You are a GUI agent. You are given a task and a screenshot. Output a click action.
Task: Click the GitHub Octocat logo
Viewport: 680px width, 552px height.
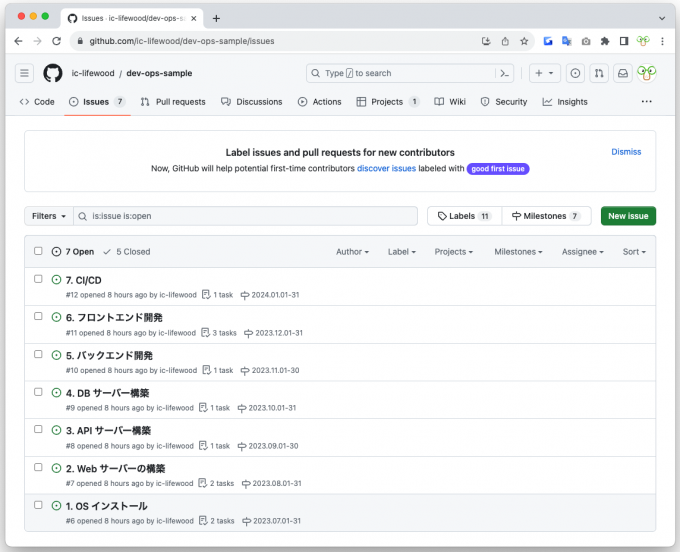(x=53, y=73)
